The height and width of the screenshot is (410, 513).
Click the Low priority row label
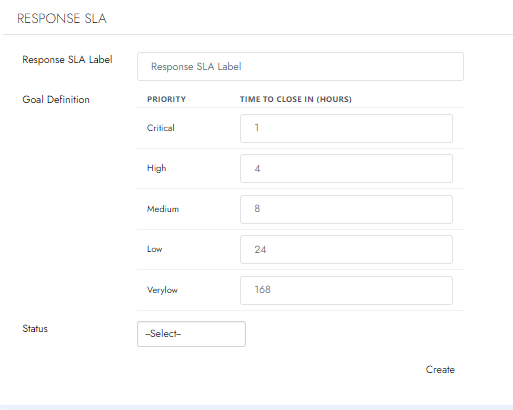coord(154,249)
